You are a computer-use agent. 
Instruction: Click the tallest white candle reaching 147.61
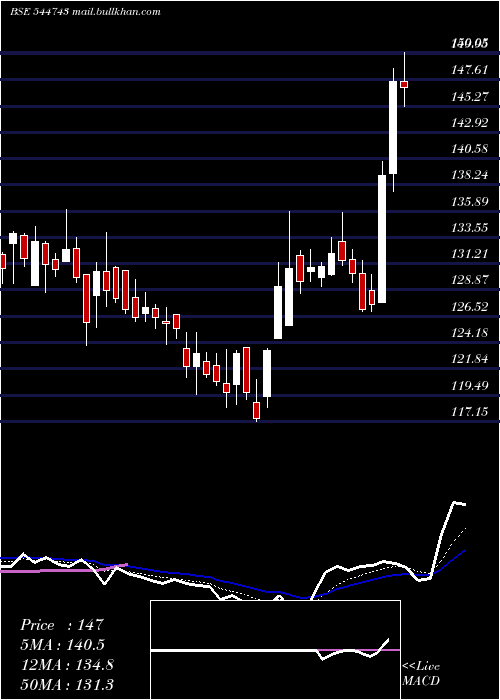pos(393,127)
